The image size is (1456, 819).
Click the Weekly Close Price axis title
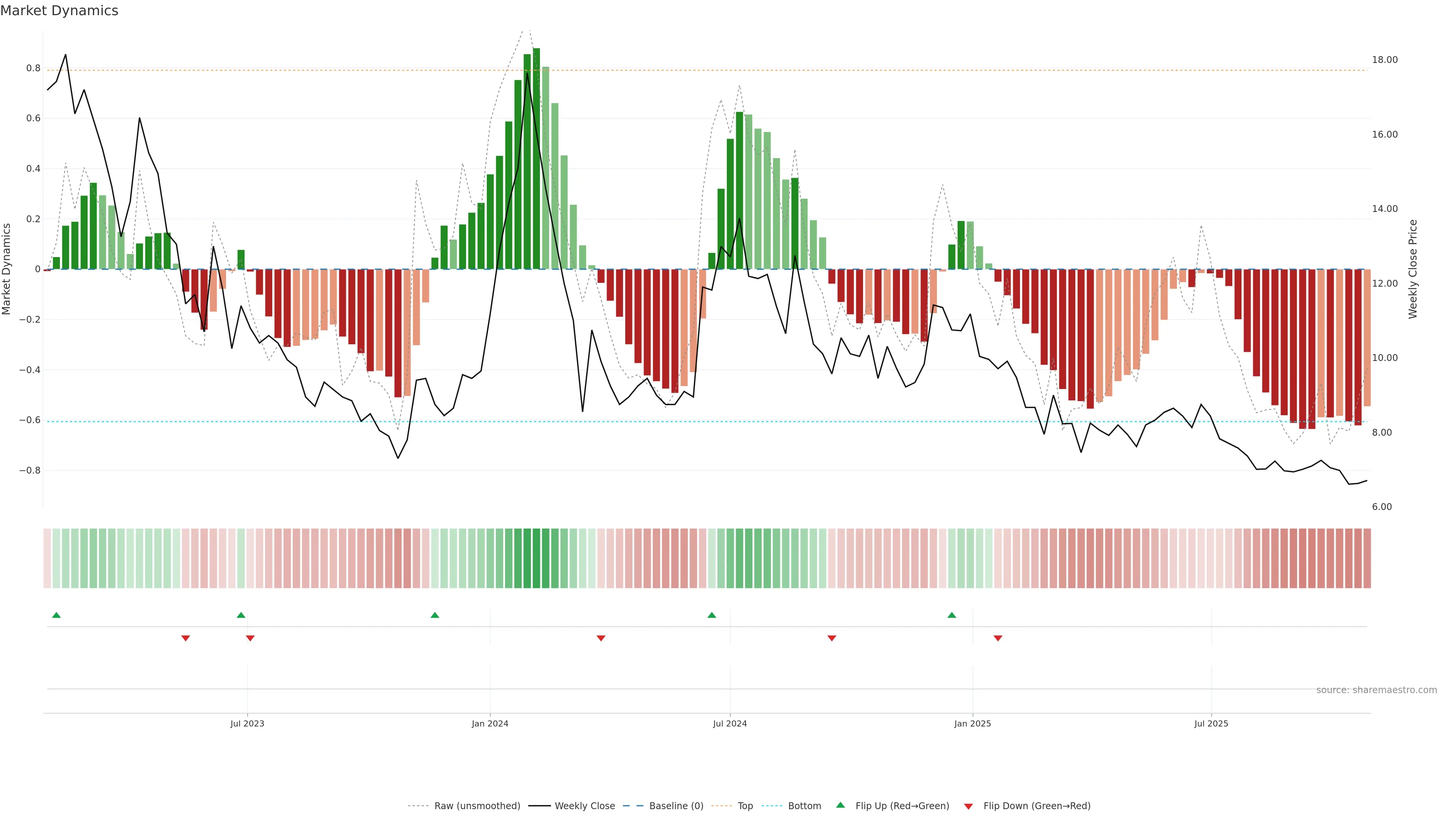pyautogui.click(x=1412, y=269)
